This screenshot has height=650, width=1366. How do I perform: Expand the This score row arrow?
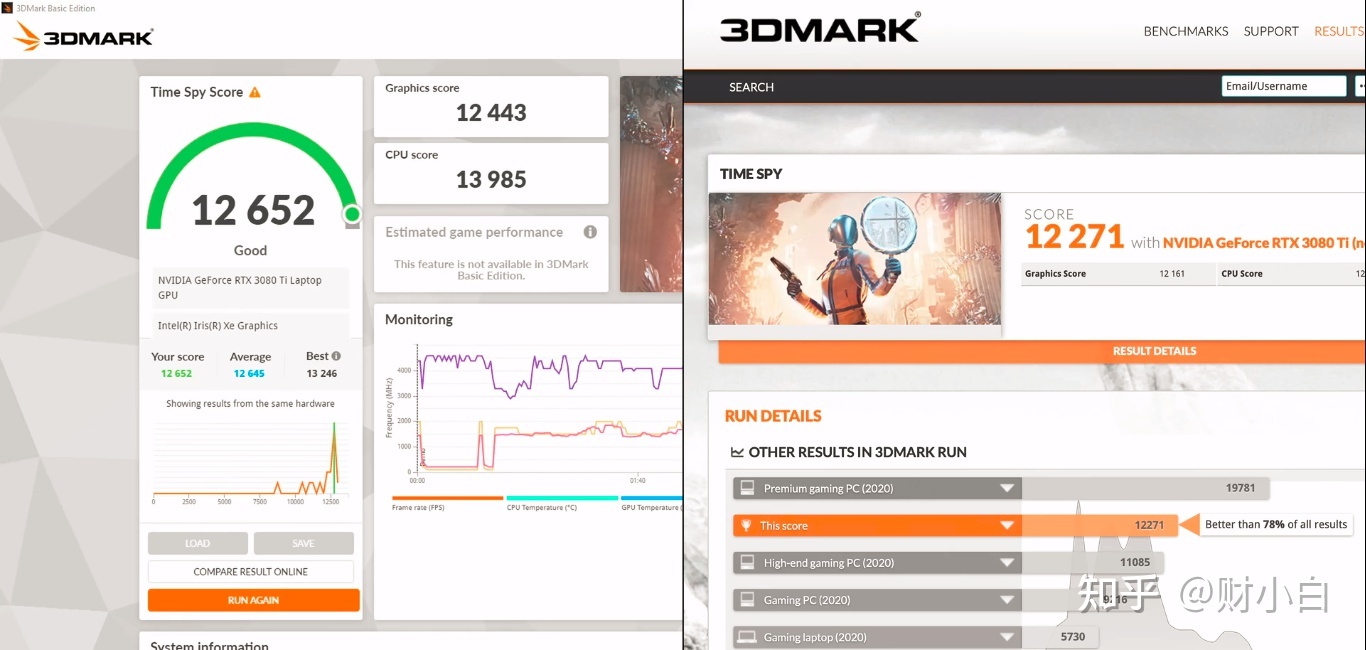[x=1007, y=526]
